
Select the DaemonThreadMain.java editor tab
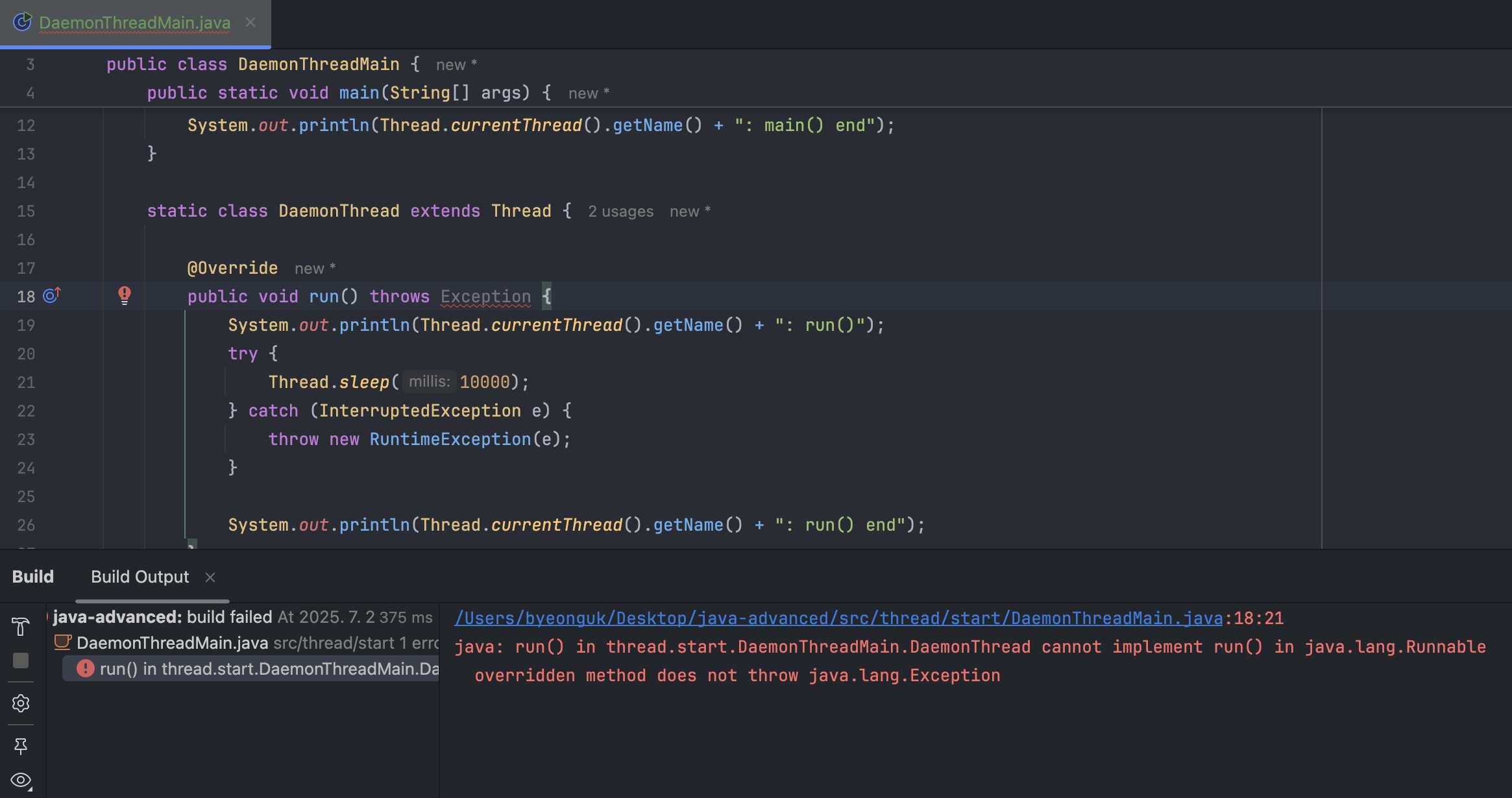(134, 23)
